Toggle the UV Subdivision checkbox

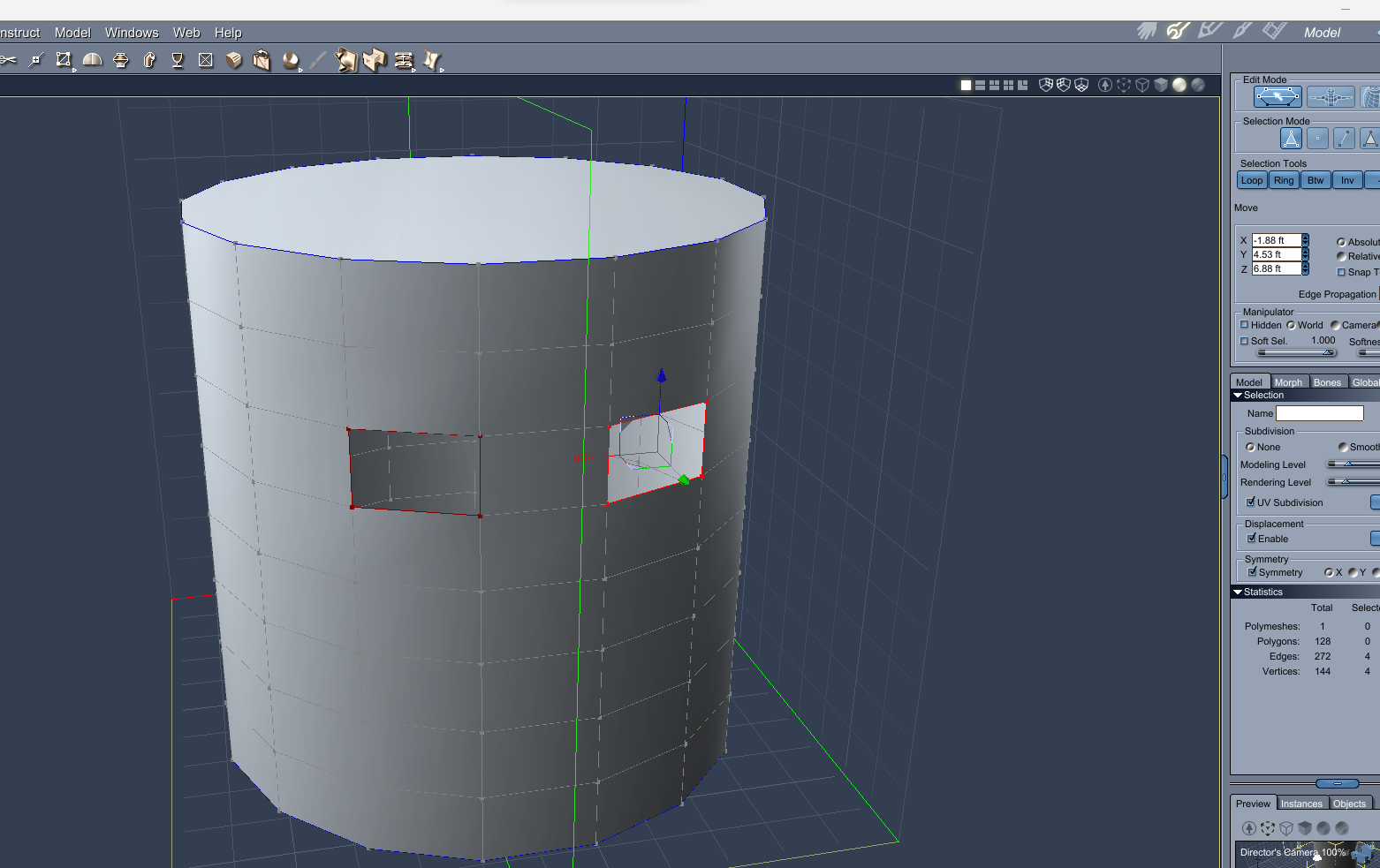tap(1251, 502)
